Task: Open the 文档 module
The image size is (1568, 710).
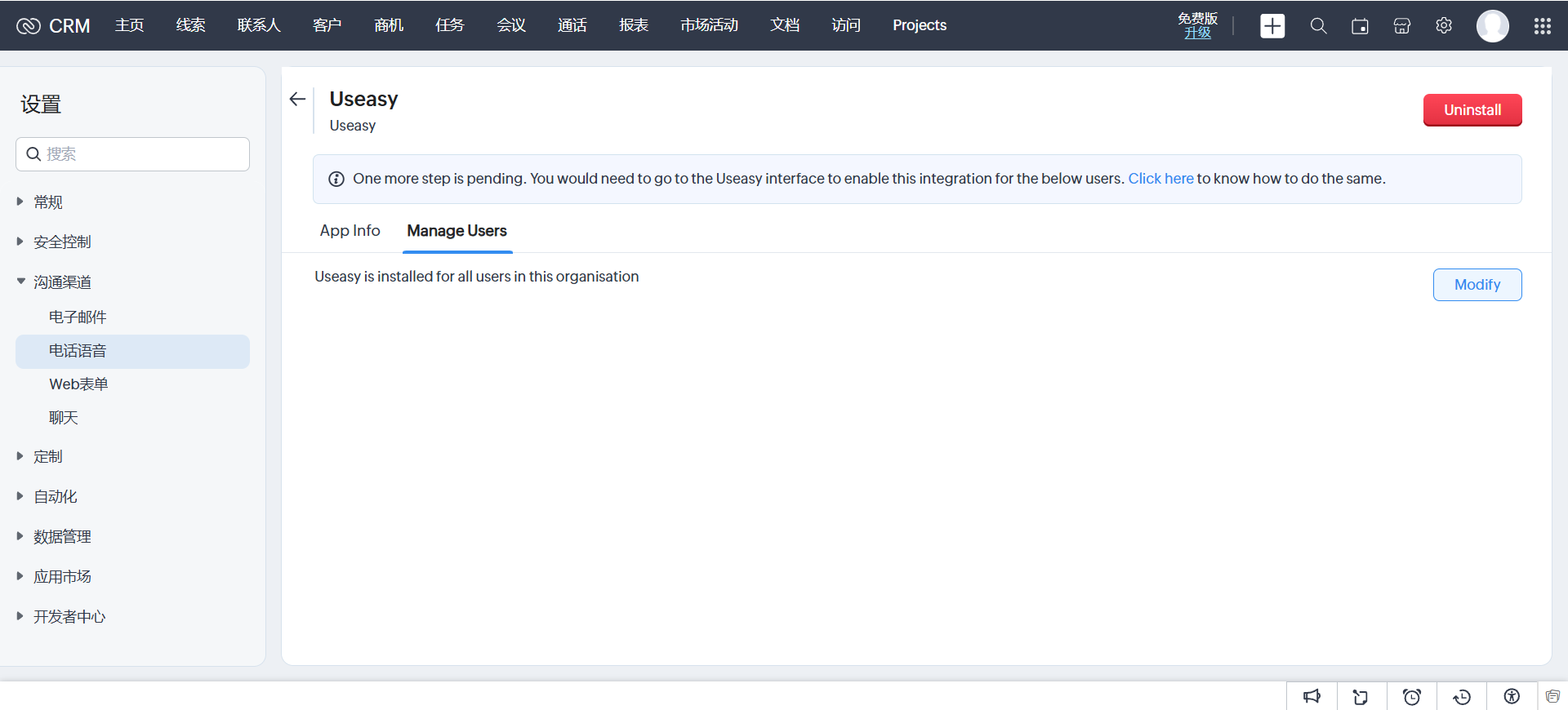Action: coord(785,25)
